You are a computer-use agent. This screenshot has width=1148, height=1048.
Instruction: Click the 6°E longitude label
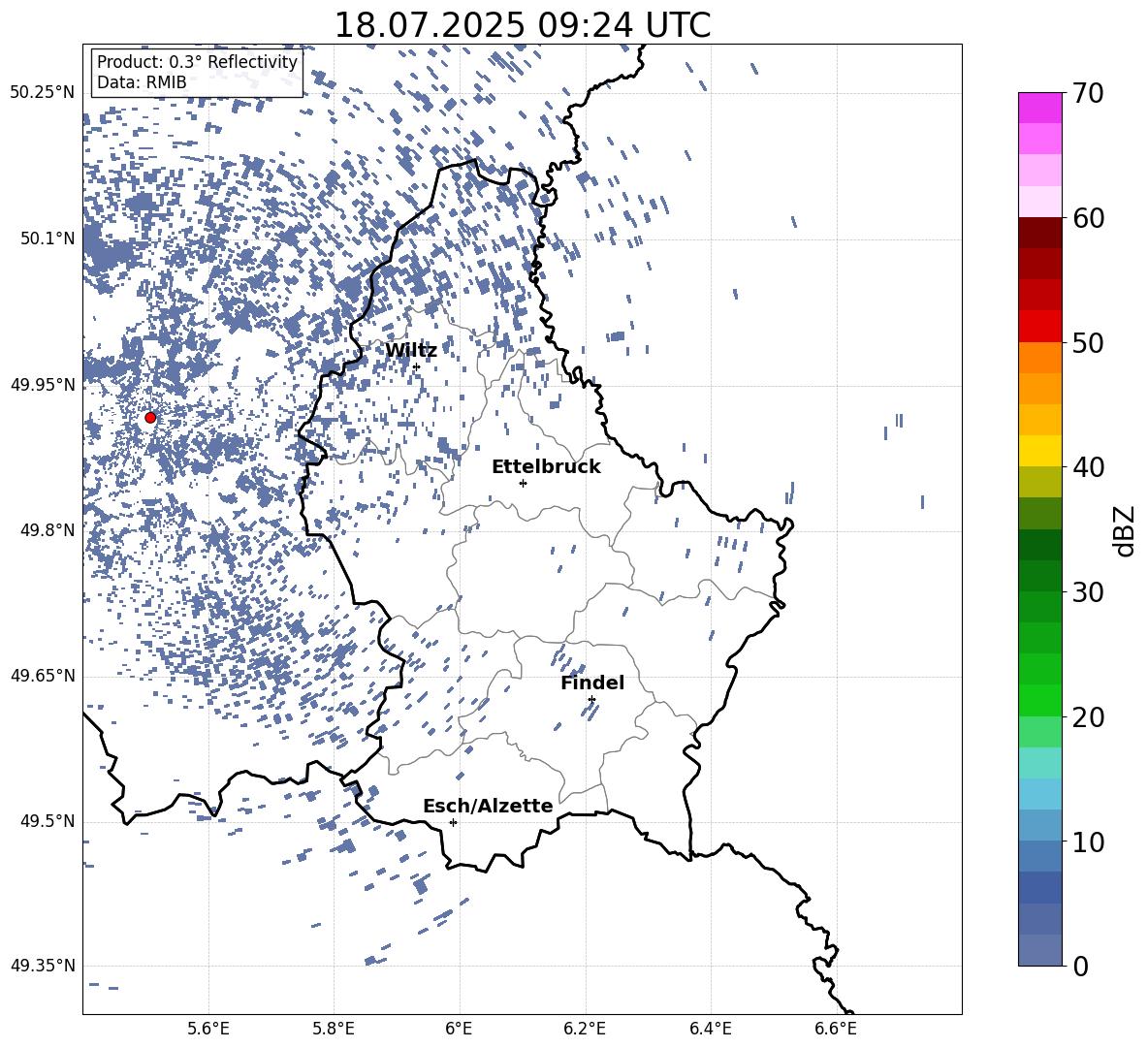pos(459,1029)
